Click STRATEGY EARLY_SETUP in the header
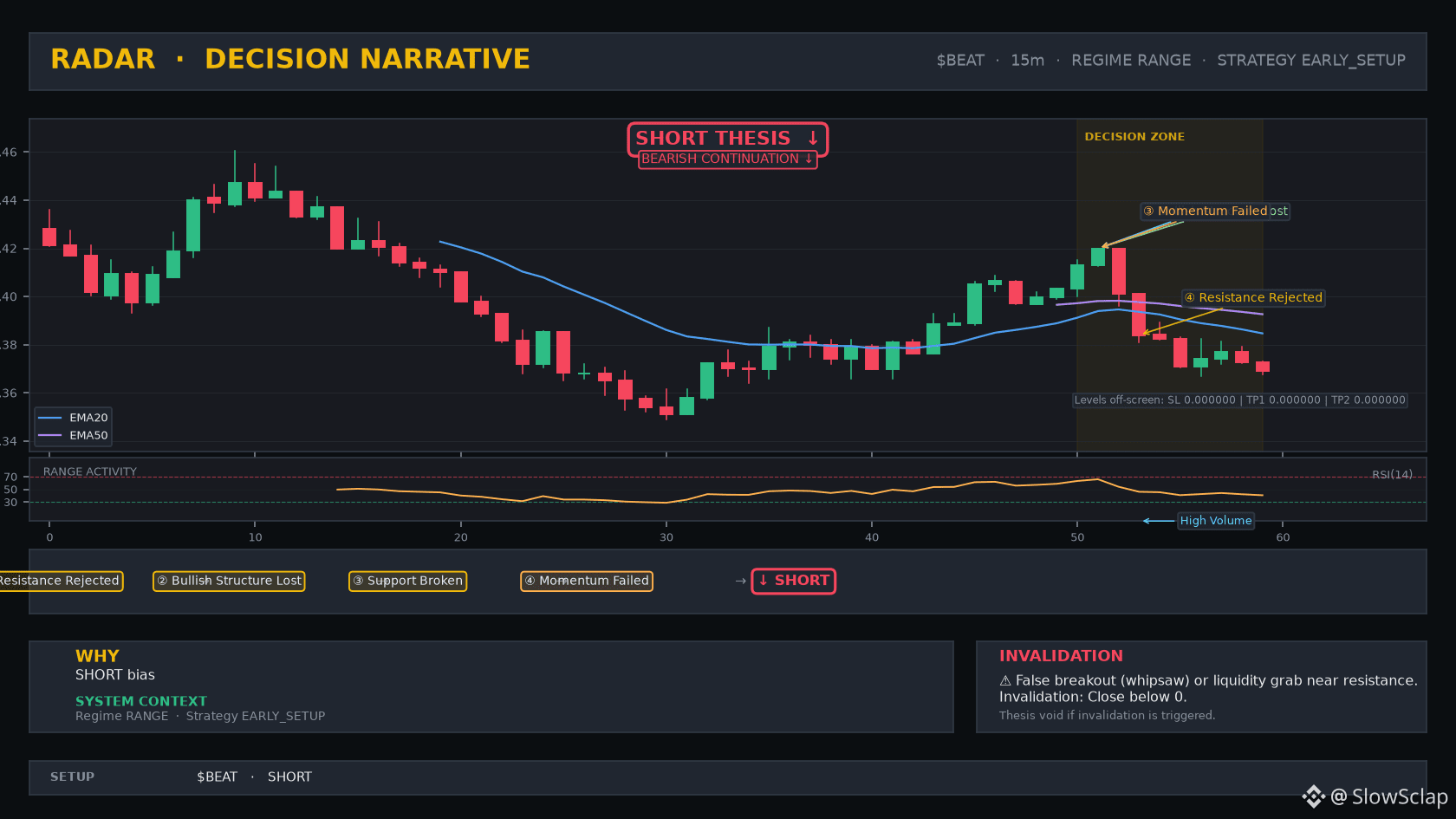 [1311, 61]
